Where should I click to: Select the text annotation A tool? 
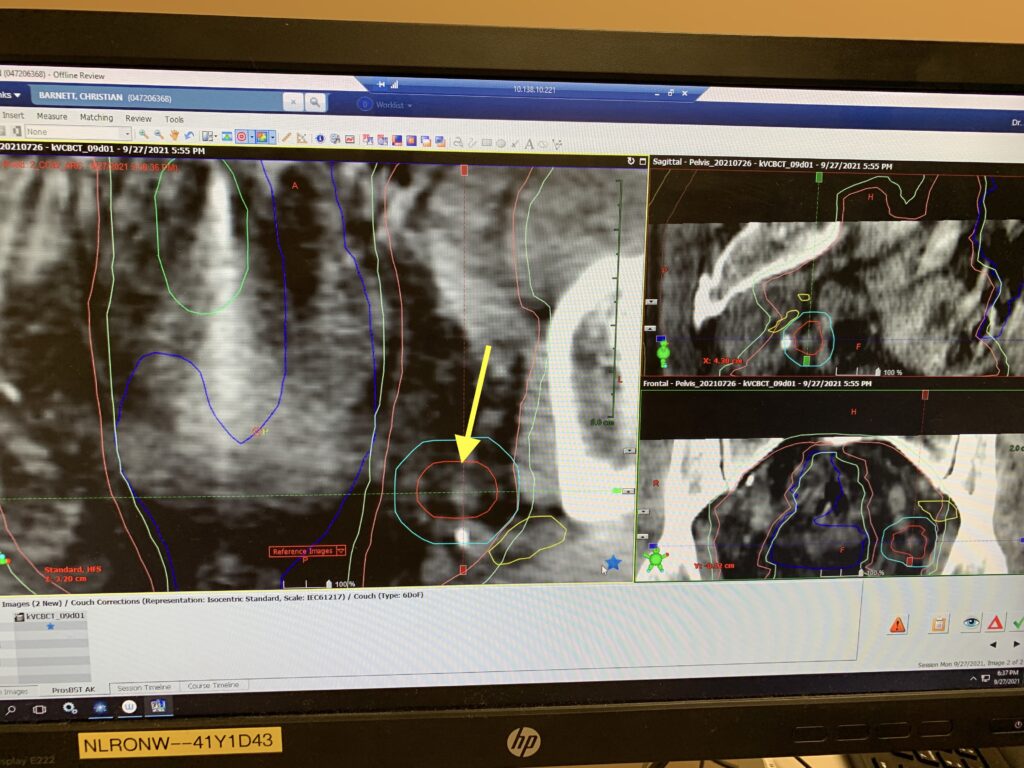529,144
